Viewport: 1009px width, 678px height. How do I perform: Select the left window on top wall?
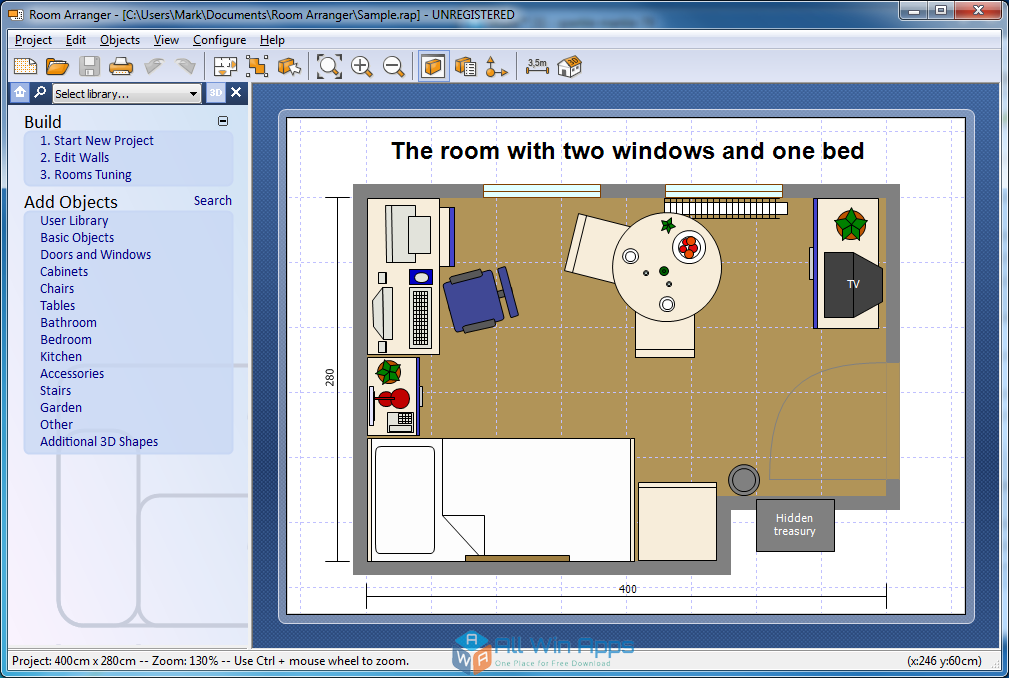[542, 191]
